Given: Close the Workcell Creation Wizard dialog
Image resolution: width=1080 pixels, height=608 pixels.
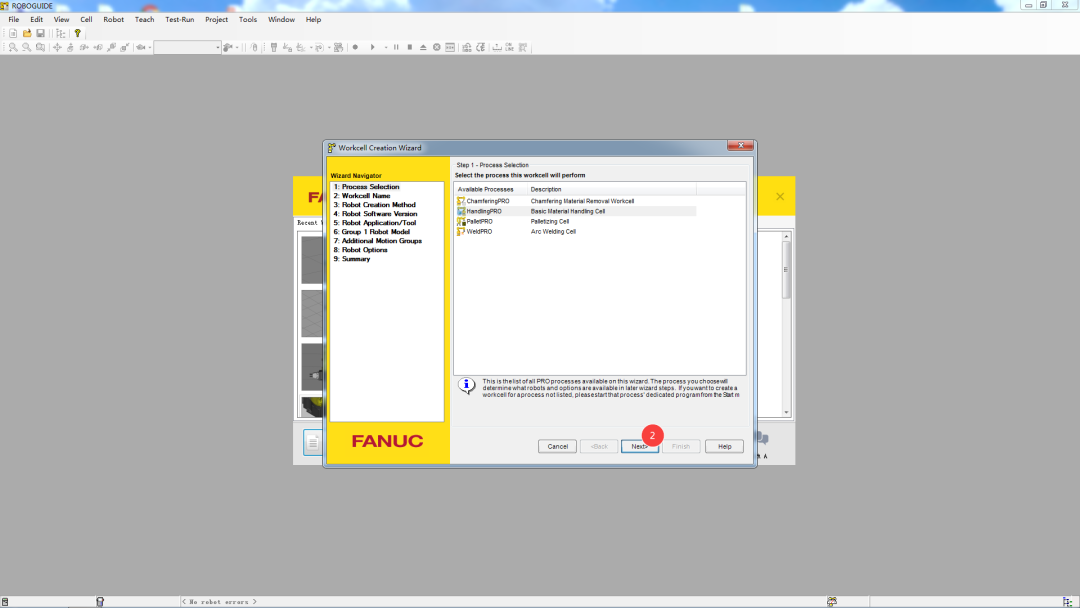Looking at the screenshot, I should 740,145.
